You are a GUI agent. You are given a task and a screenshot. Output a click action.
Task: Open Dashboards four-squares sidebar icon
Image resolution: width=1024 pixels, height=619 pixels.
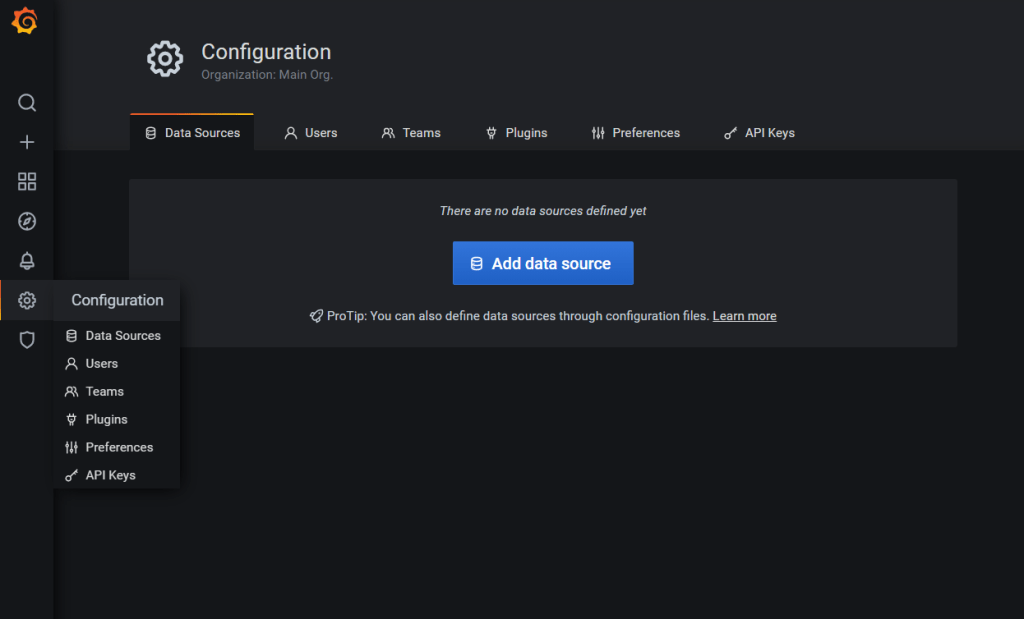(27, 181)
